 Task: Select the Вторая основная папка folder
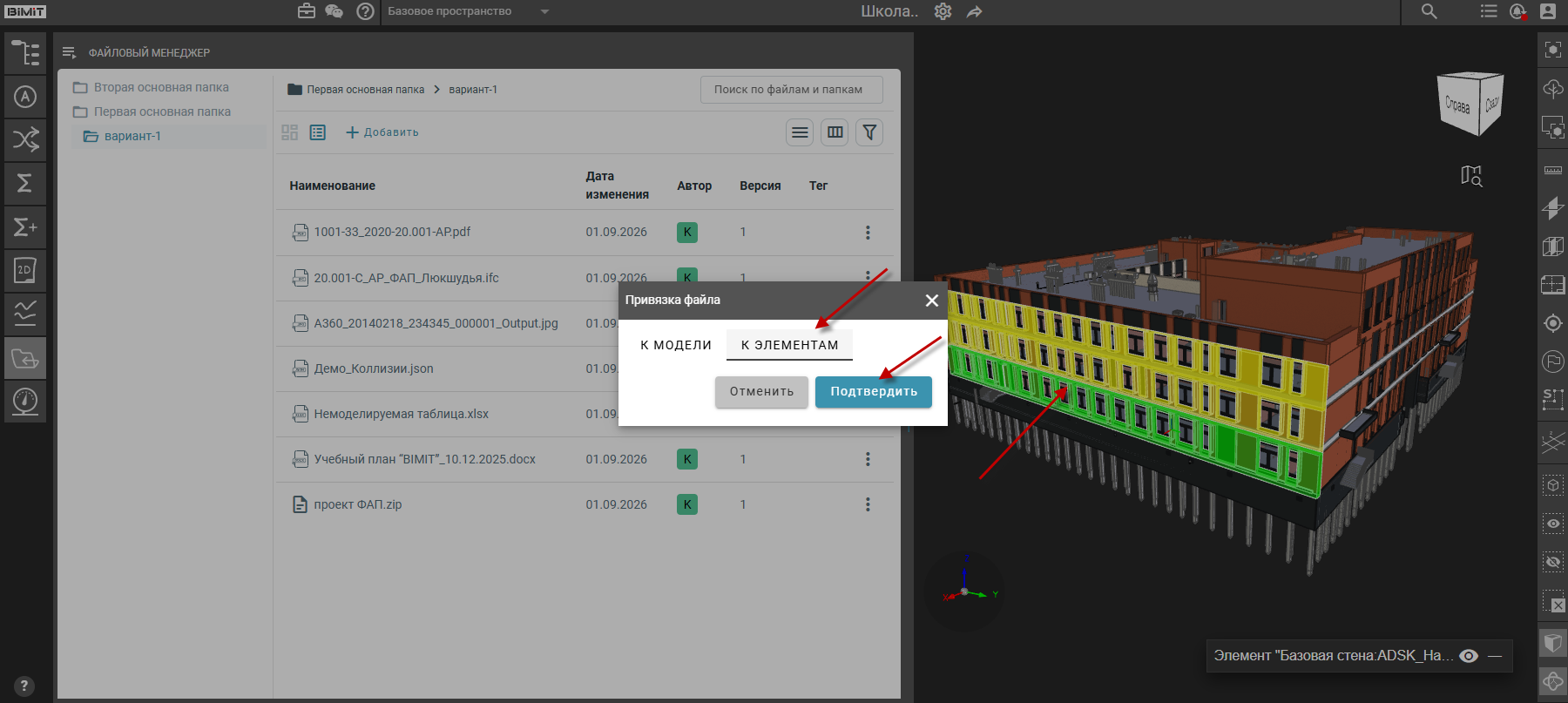pyautogui.click(x=161, y=87)
